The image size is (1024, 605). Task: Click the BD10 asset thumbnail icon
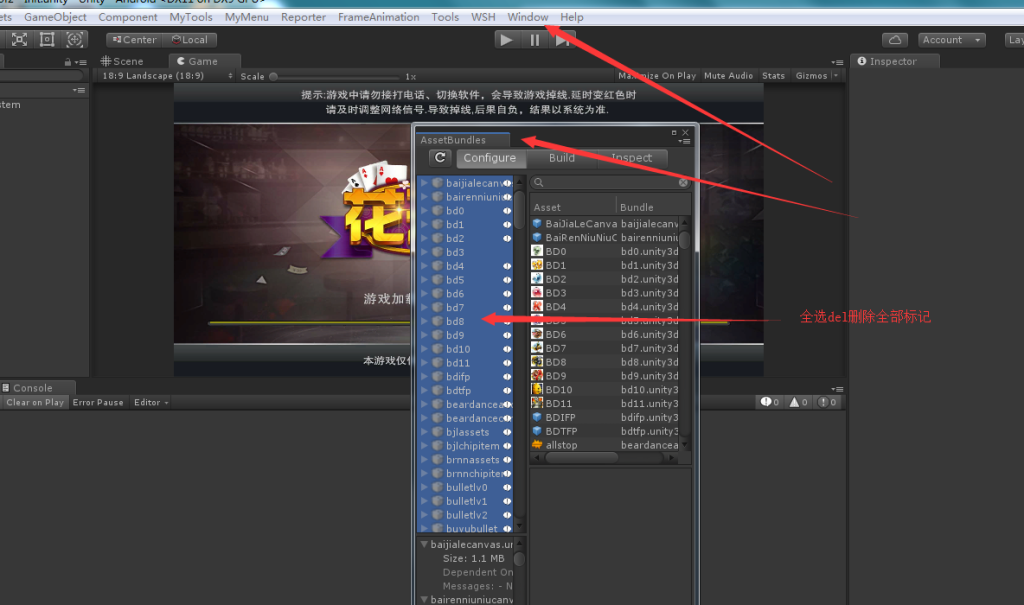click(537, 389)
